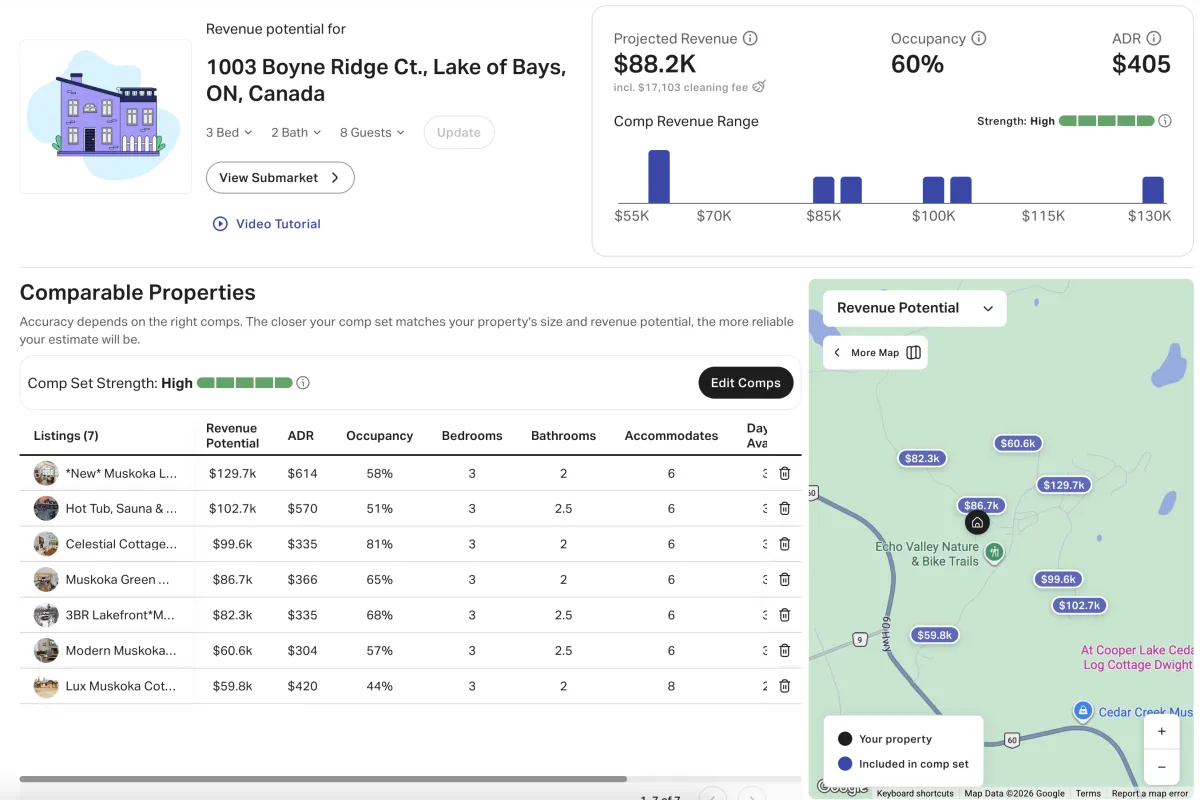Sort by the Occupancy column header
The height and width of the screenshot is (800, 1200).
(x=379, y=436)
